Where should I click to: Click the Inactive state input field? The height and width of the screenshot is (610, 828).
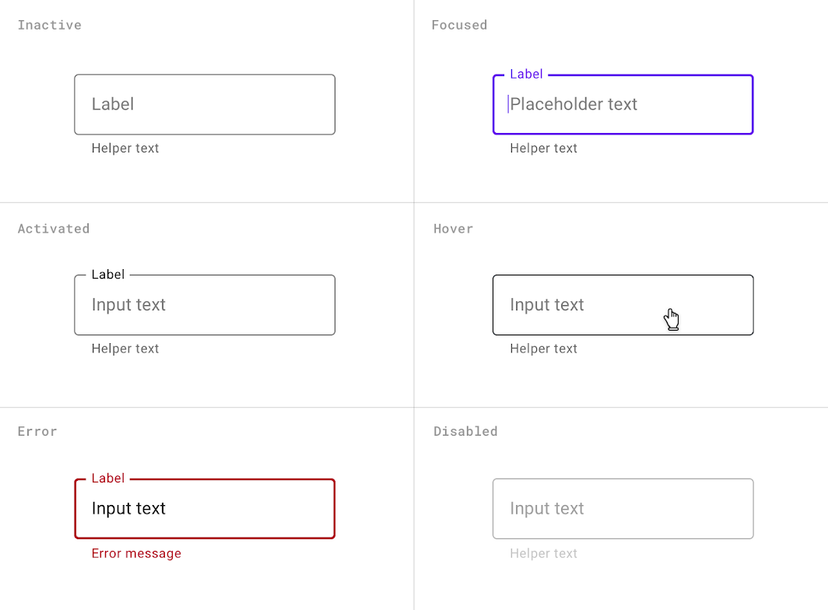(x=204, y=104)
